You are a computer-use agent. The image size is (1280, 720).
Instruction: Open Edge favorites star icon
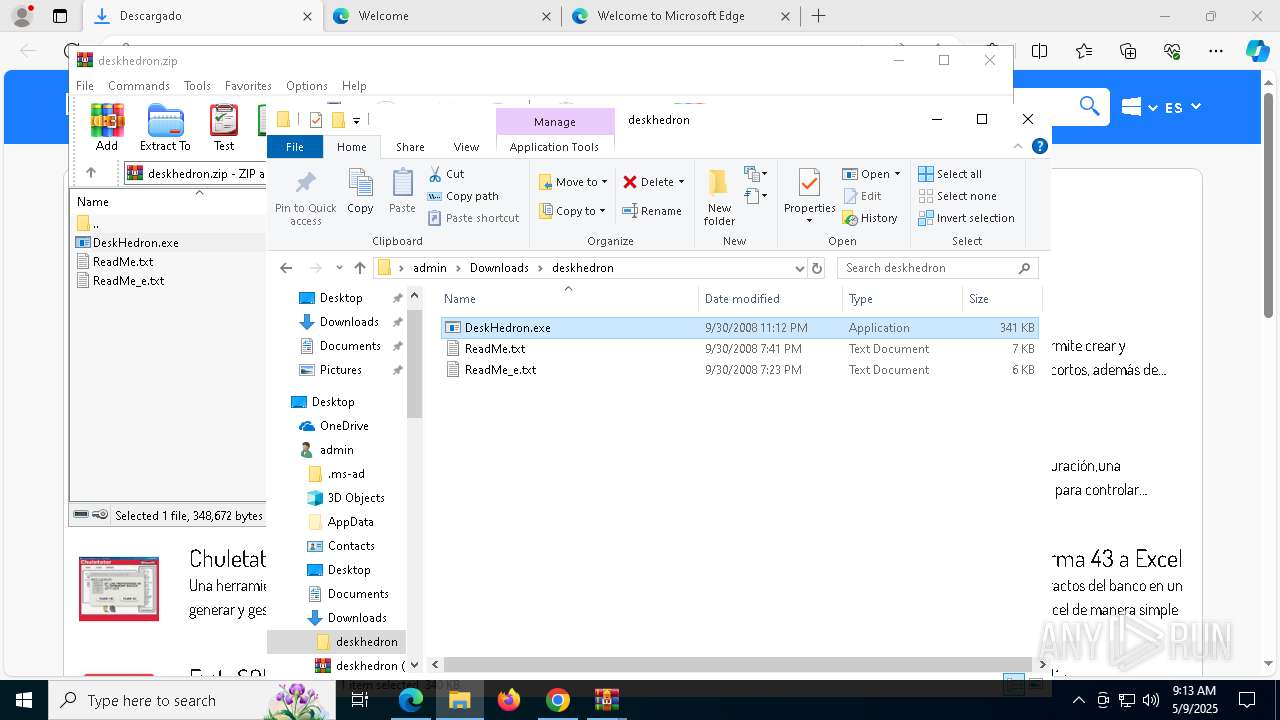point(1084,51)
